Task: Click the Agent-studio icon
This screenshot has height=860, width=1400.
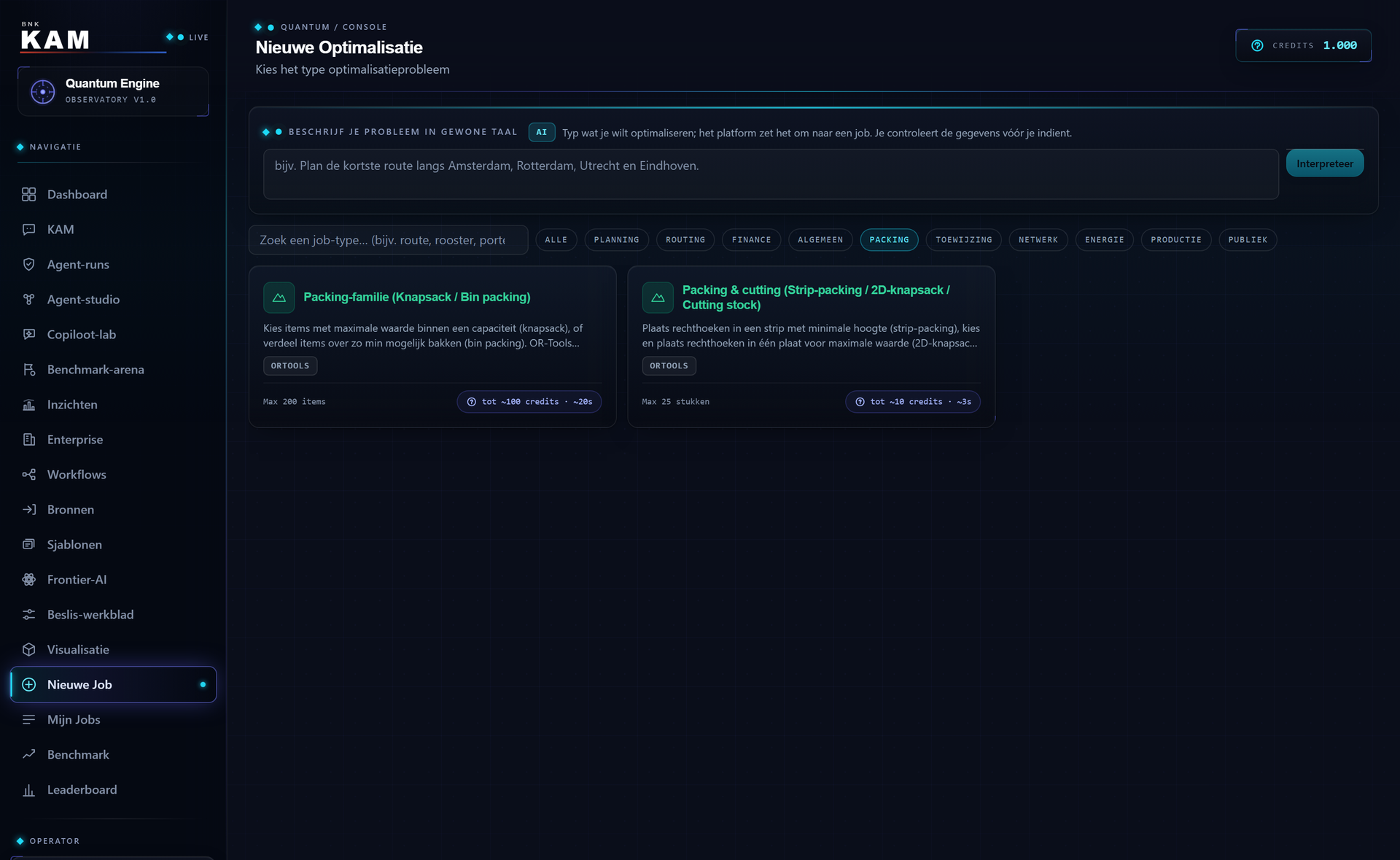Action: point(28,299)
